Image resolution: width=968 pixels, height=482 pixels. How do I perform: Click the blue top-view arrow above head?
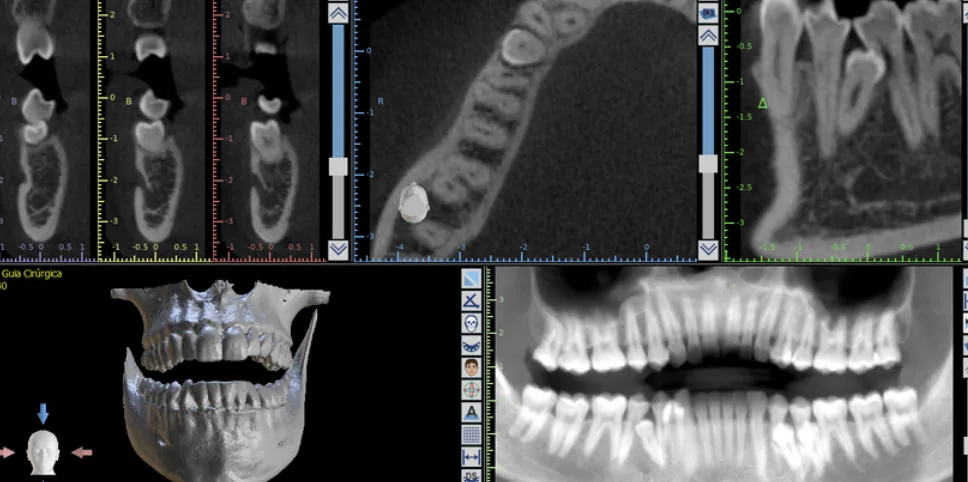coord(43,414)
